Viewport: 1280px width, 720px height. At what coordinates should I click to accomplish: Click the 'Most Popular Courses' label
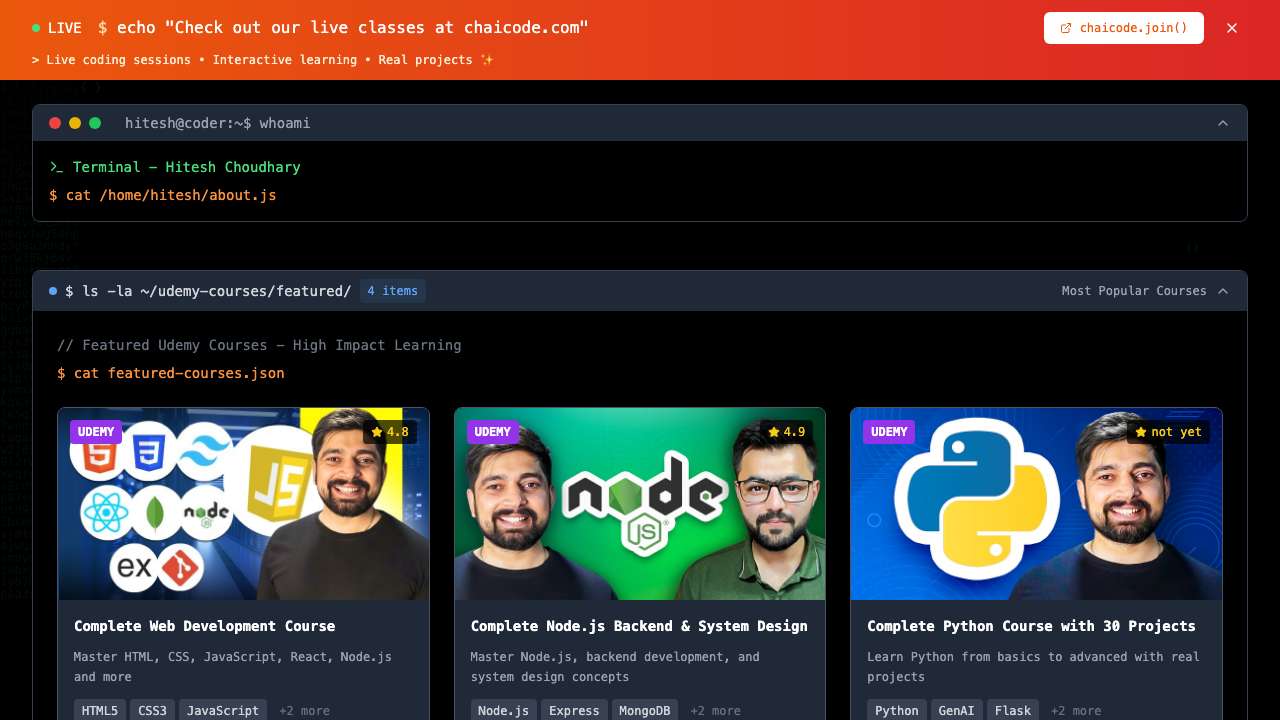coord(1134,291)
